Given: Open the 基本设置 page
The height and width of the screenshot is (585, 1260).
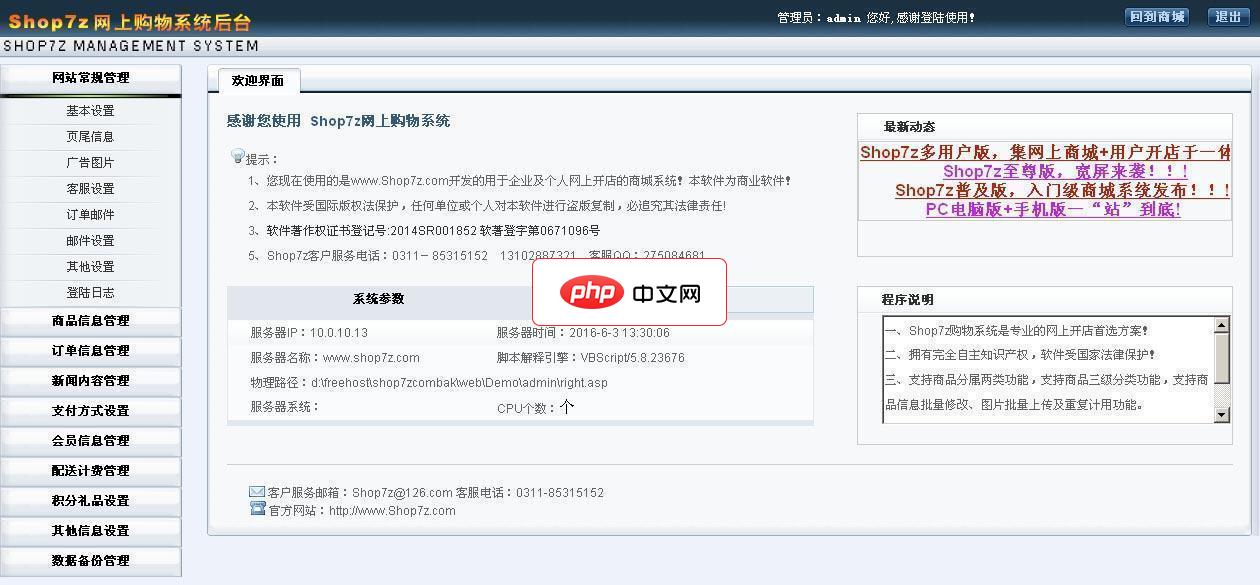Looking at the screenshot, I should (91, 109).
